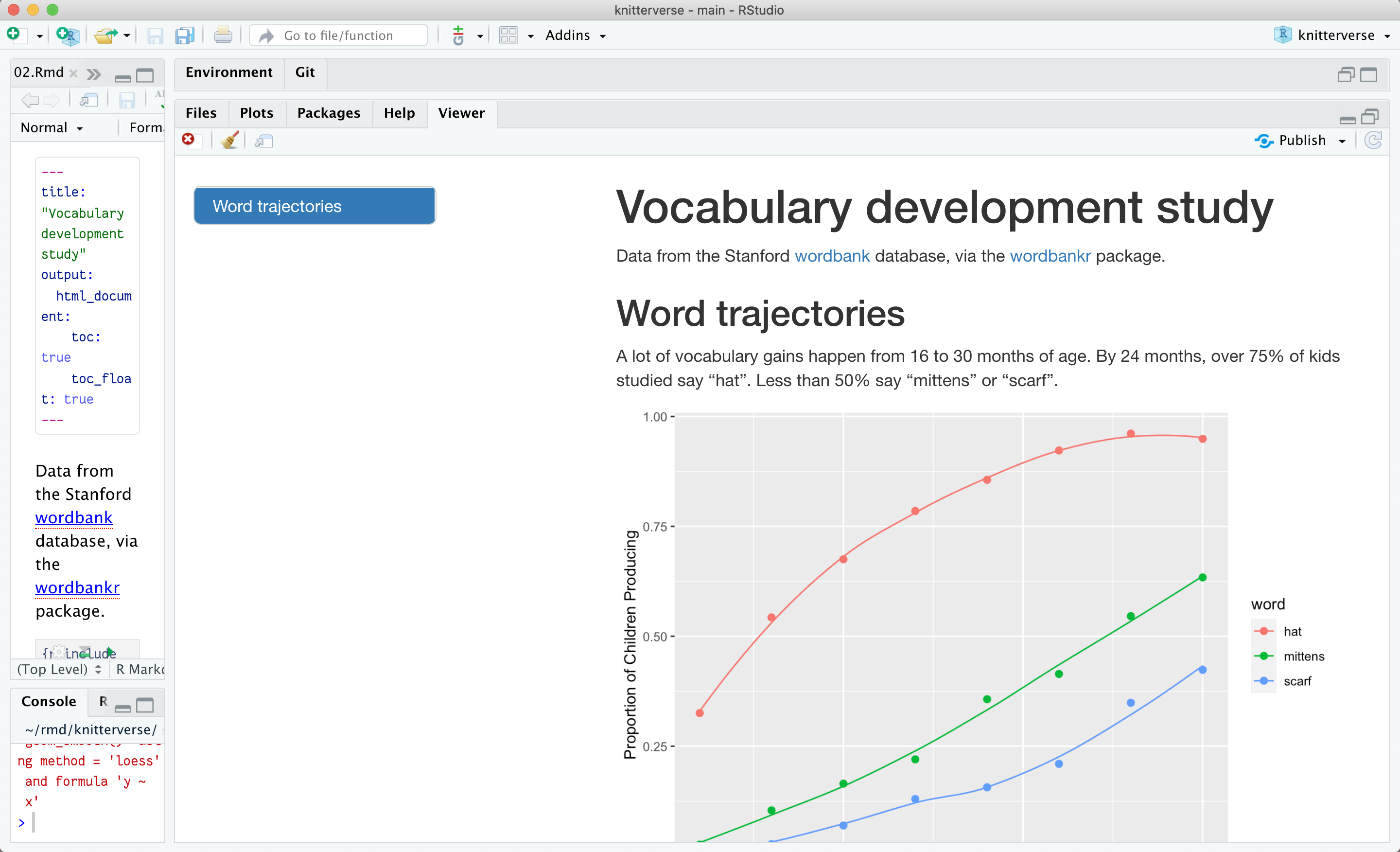This screenshot has height=852, width=1400.
Task: Jump to Word trajectories in TOC
Action: click(315, 206)
